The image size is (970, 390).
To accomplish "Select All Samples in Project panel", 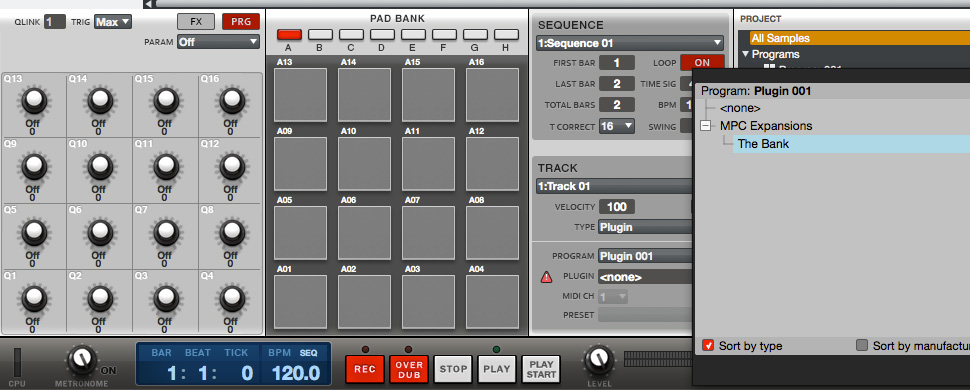I will click(859, 38).
